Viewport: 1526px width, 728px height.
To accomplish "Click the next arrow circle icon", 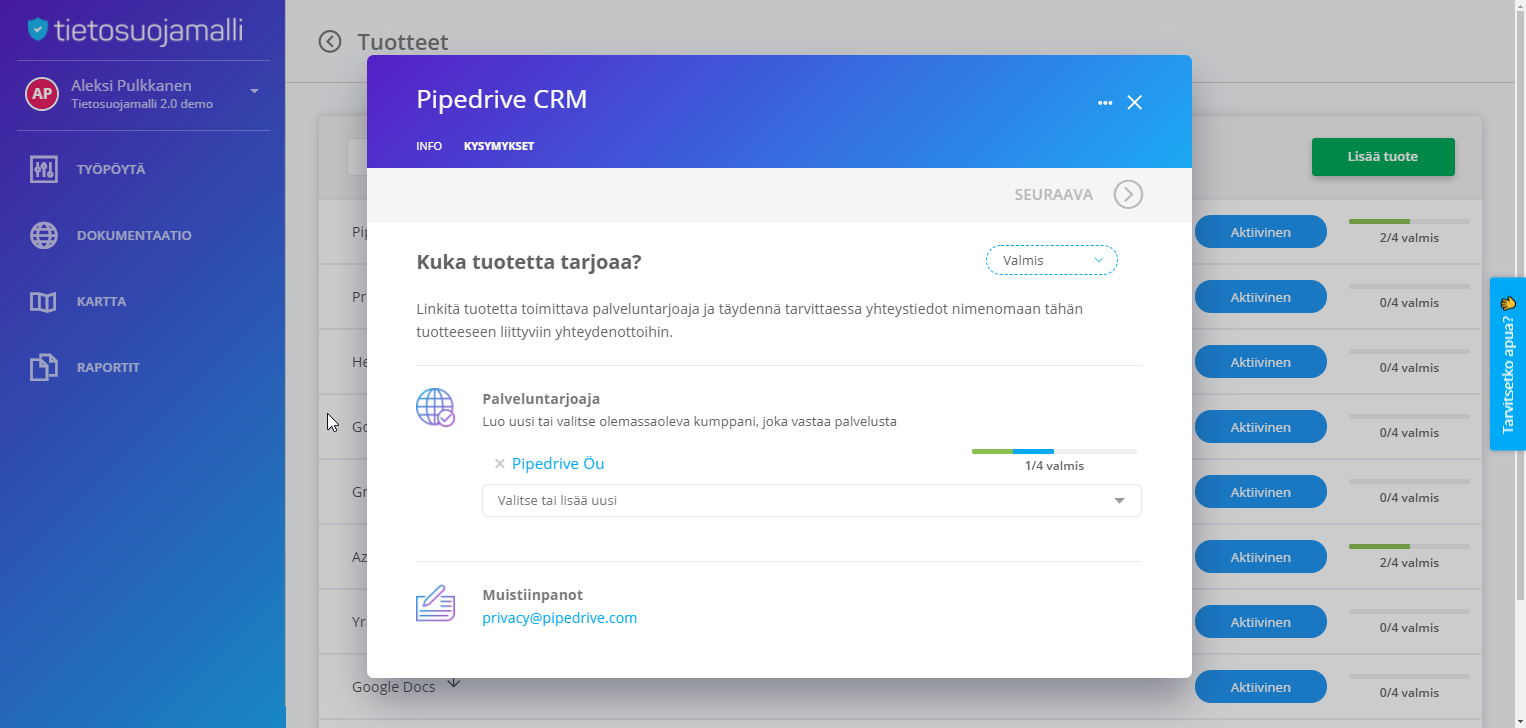I will point(1128,194).
